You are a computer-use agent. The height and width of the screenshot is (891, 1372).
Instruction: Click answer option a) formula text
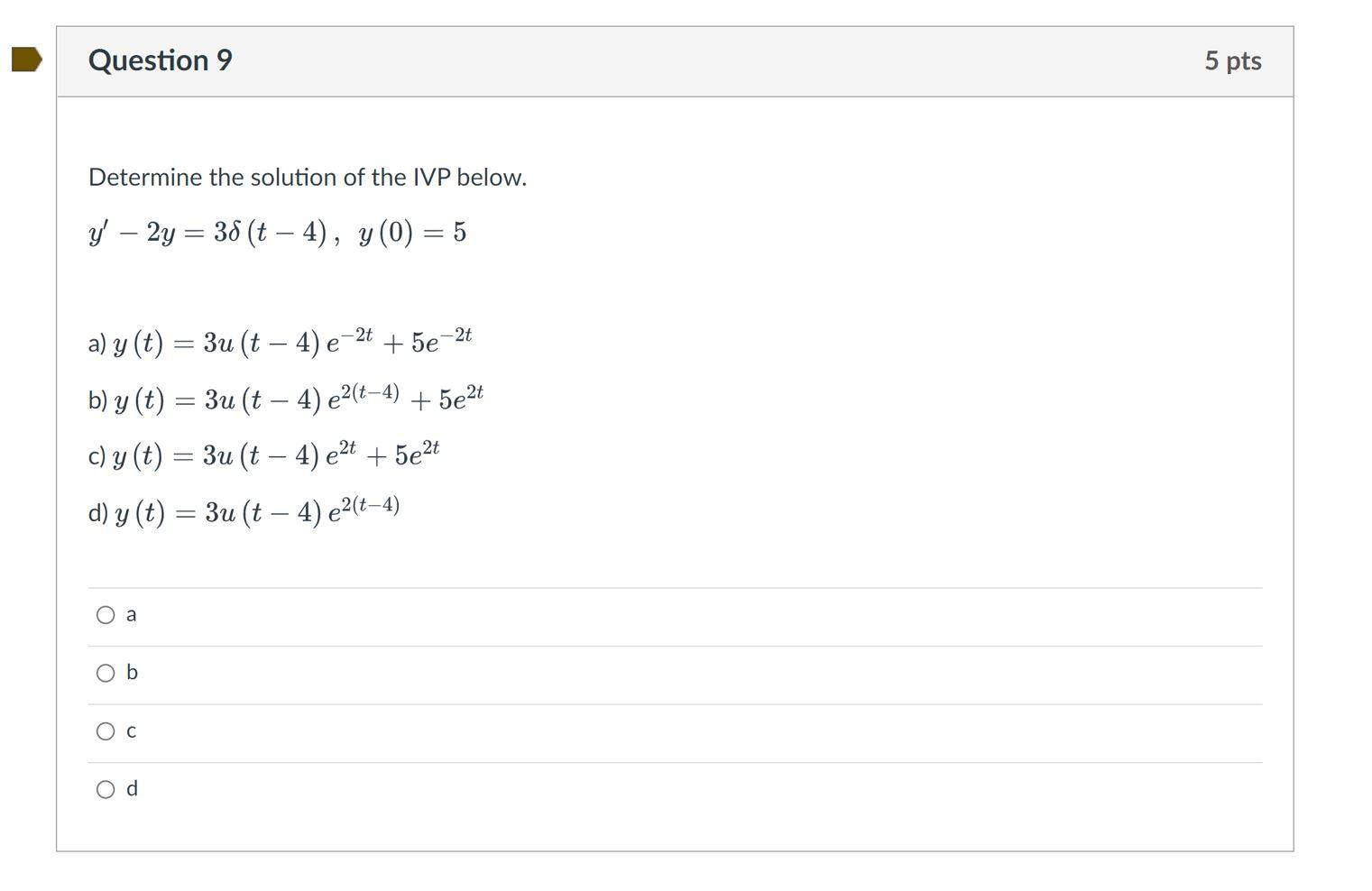(x=280, y=340)
